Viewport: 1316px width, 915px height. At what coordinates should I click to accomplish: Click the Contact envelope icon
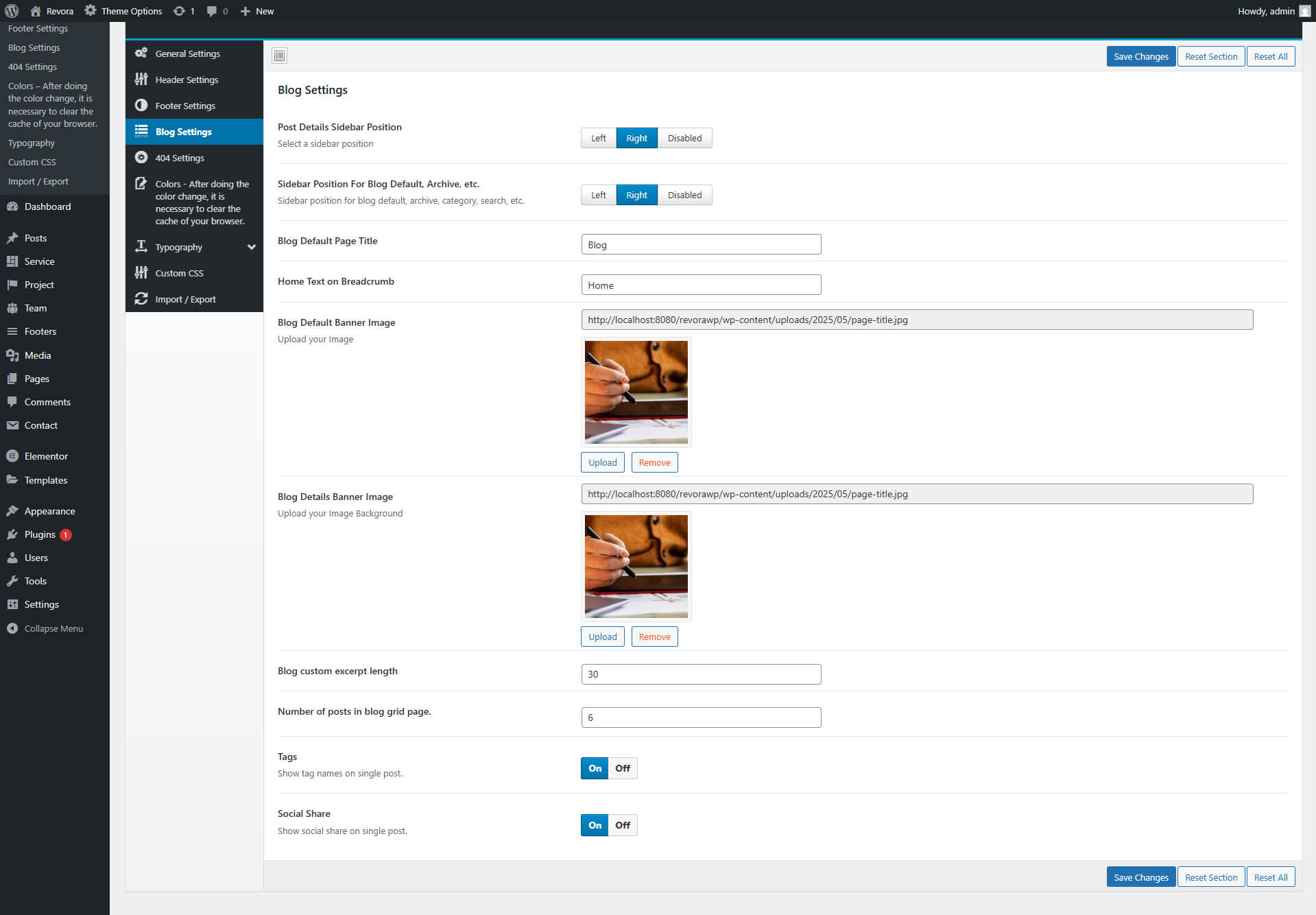[12, 425]
